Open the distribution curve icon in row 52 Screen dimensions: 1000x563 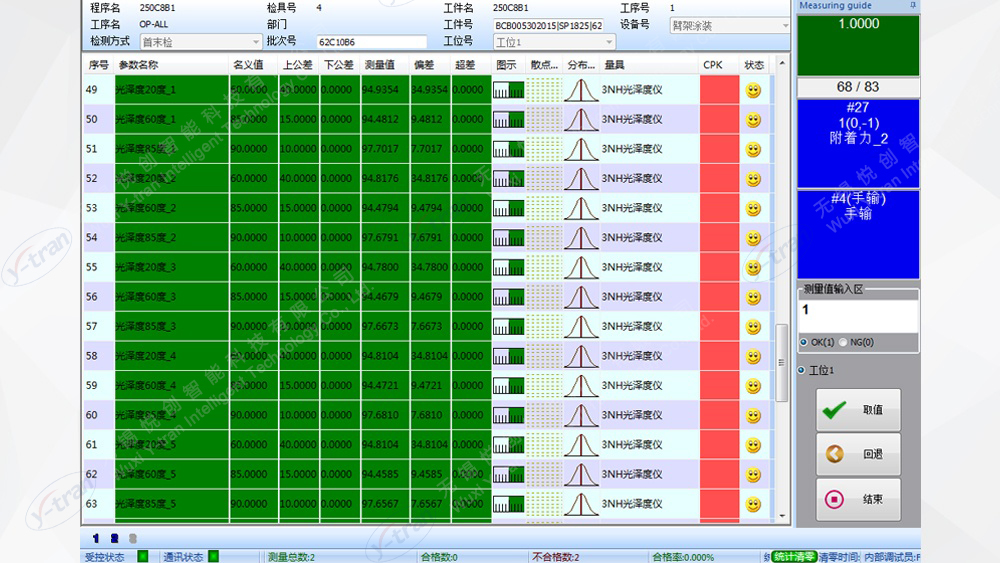(581, 179)
